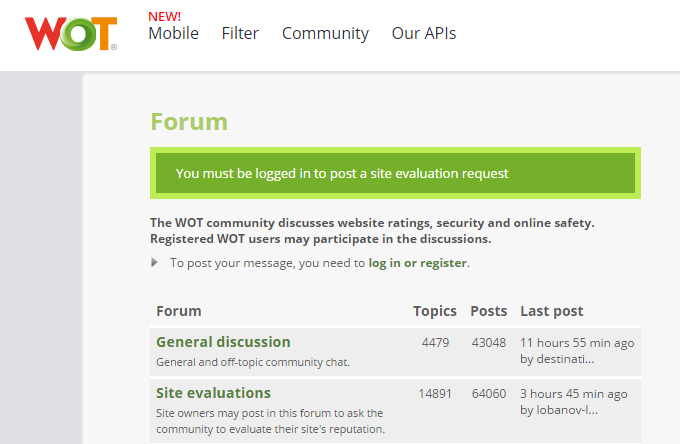Open the Site evaluations forum
This screenshot has width=680, height=444.
(213, 393)
